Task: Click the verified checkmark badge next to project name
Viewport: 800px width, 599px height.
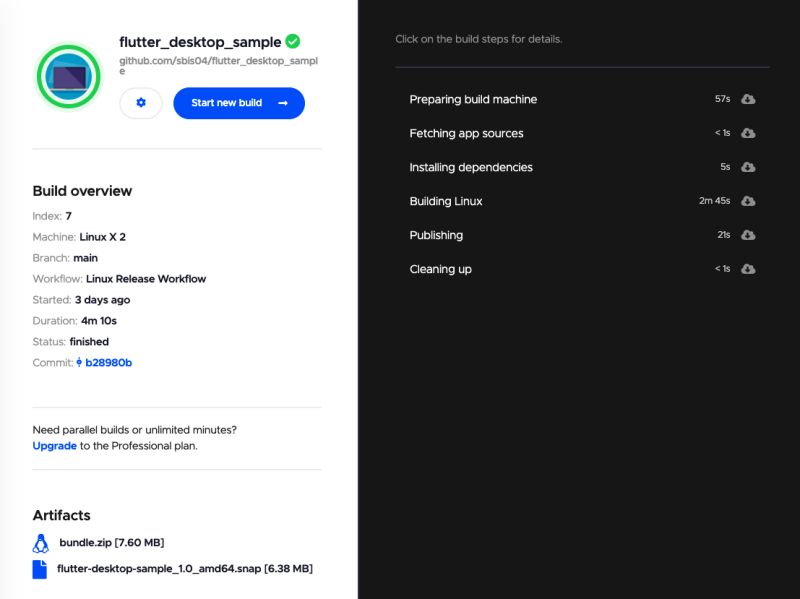Action: pos(291,41)
